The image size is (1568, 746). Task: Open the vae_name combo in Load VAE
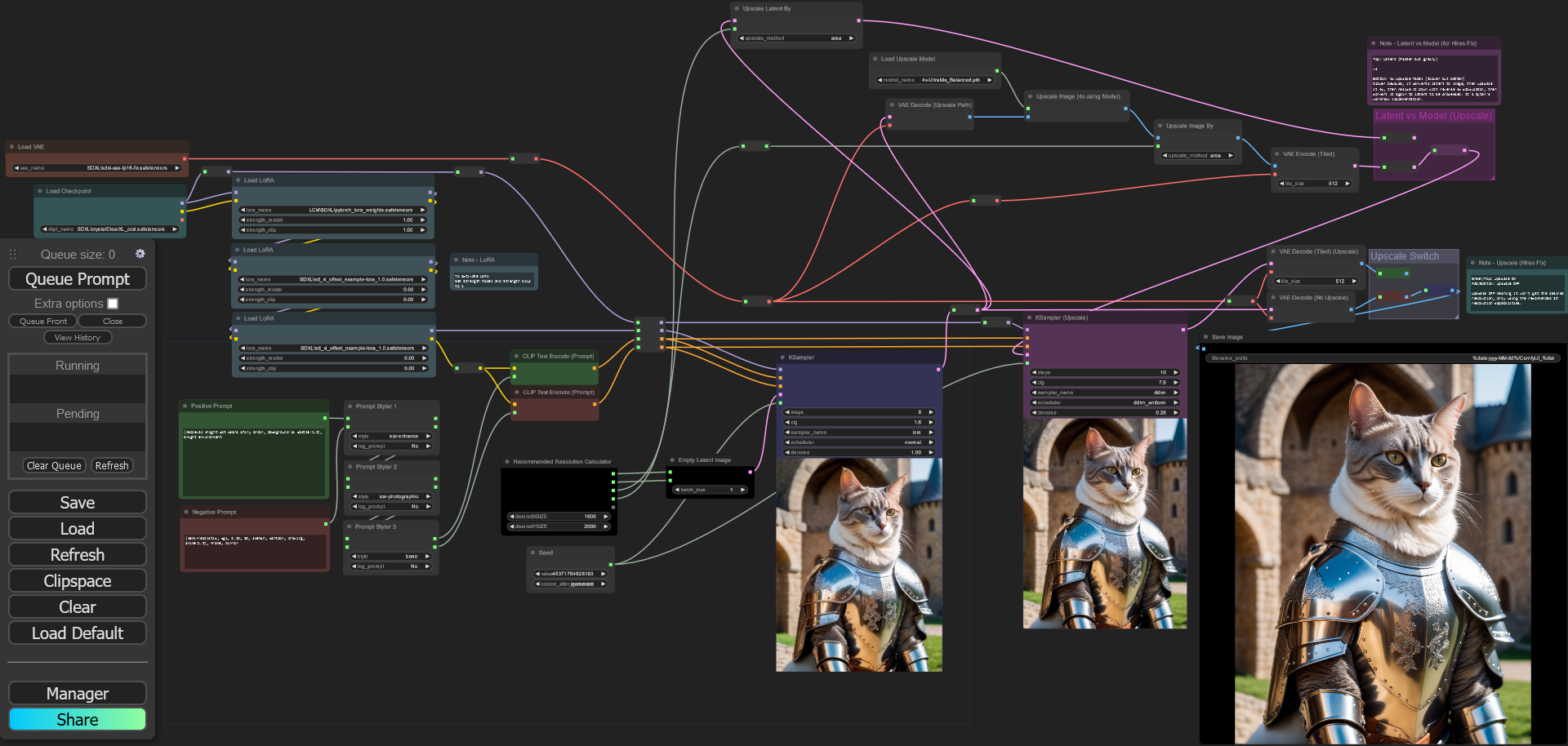pos(96,168)
